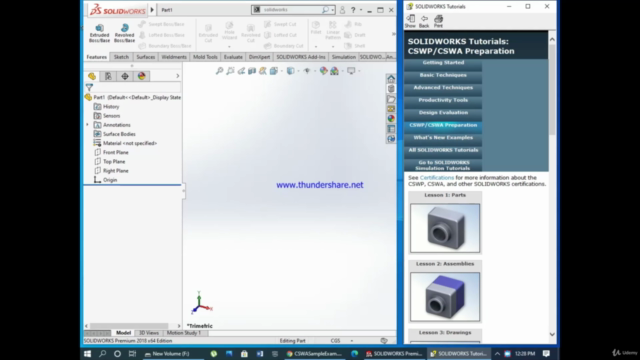The image size is (640, 360).
Task: Expand the CommandManager overflow chevron
Action: (x=393, y=34)
